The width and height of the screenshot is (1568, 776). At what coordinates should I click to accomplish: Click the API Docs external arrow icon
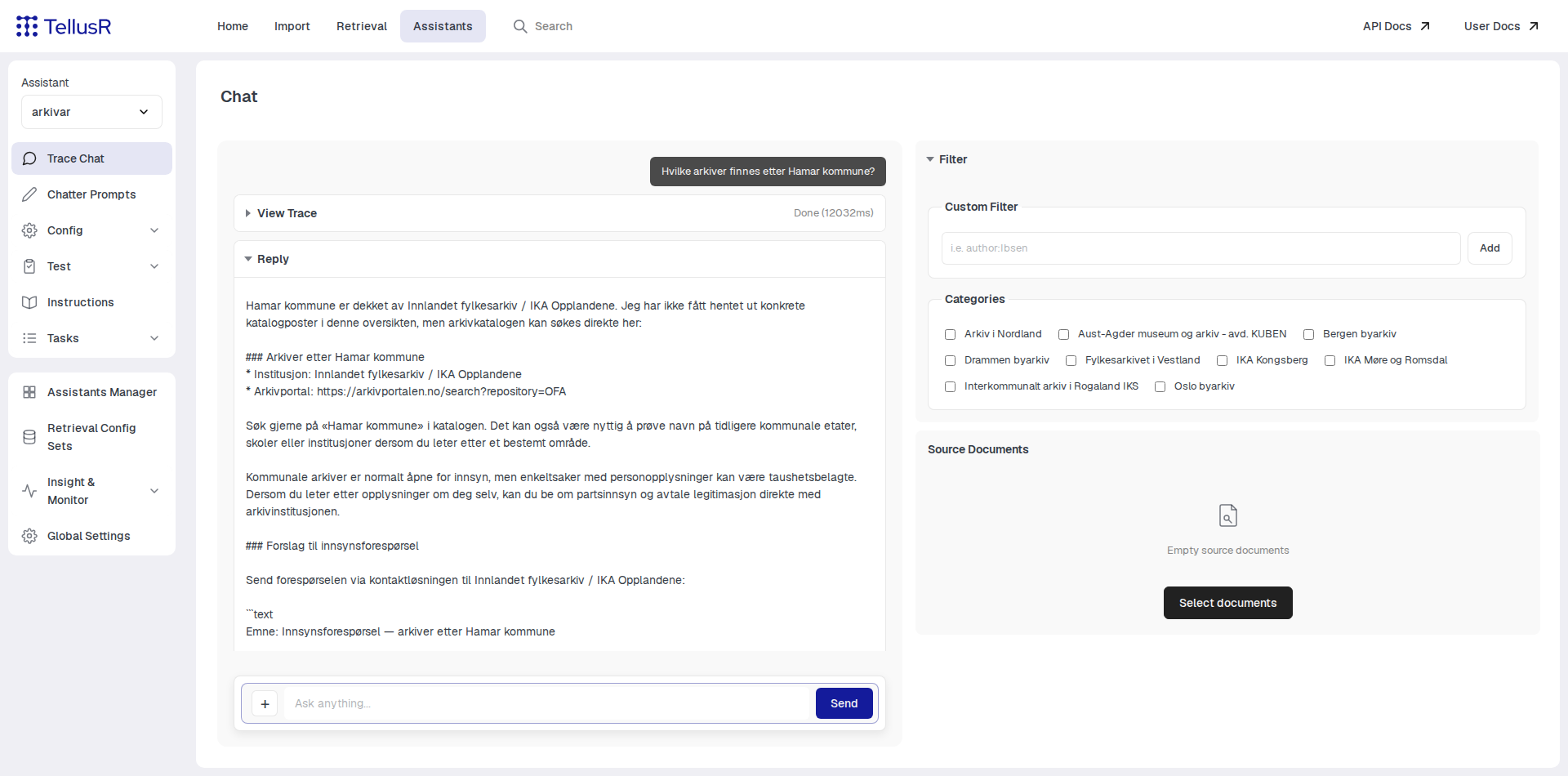pyautogui.click(x=1425, y=26)
